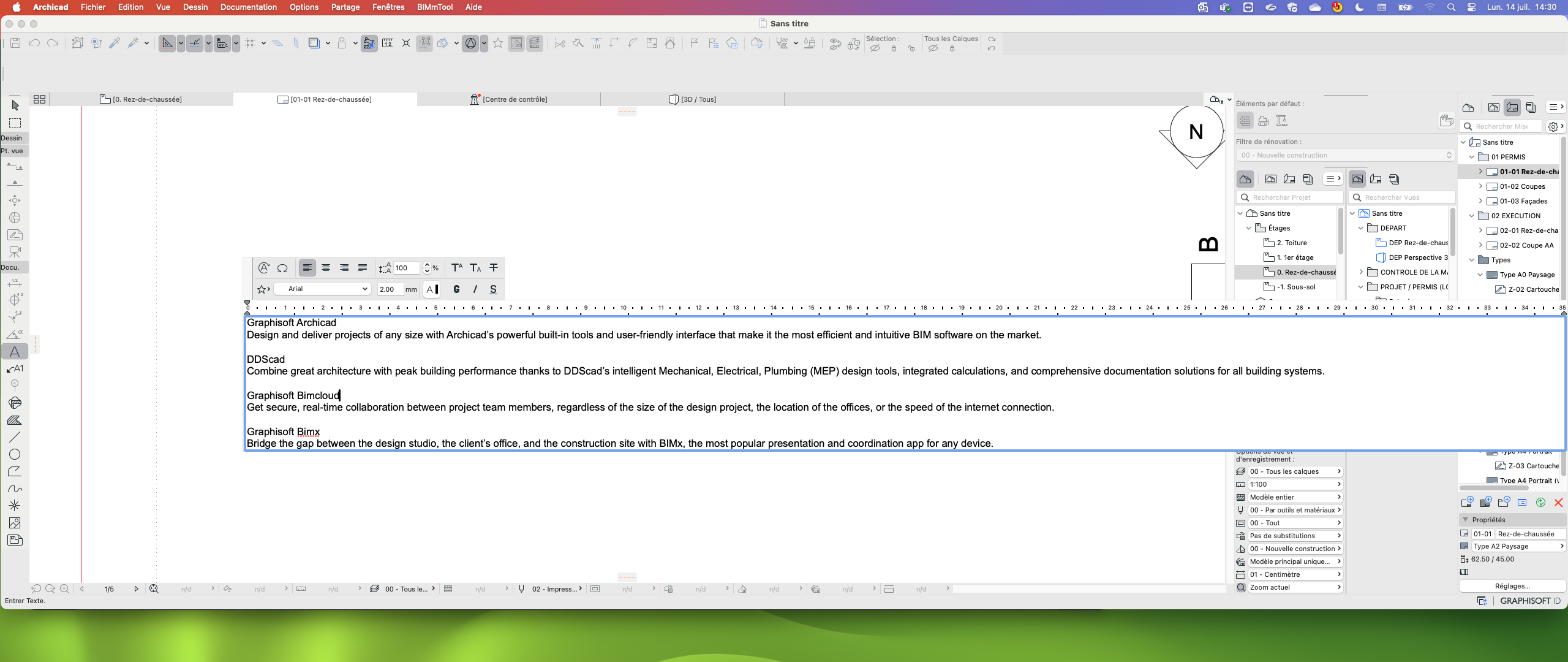Click the GRAPHISOFT ID link
Image resolution: width=1568 pixels, height=662 pixels.
point(1530,601)
